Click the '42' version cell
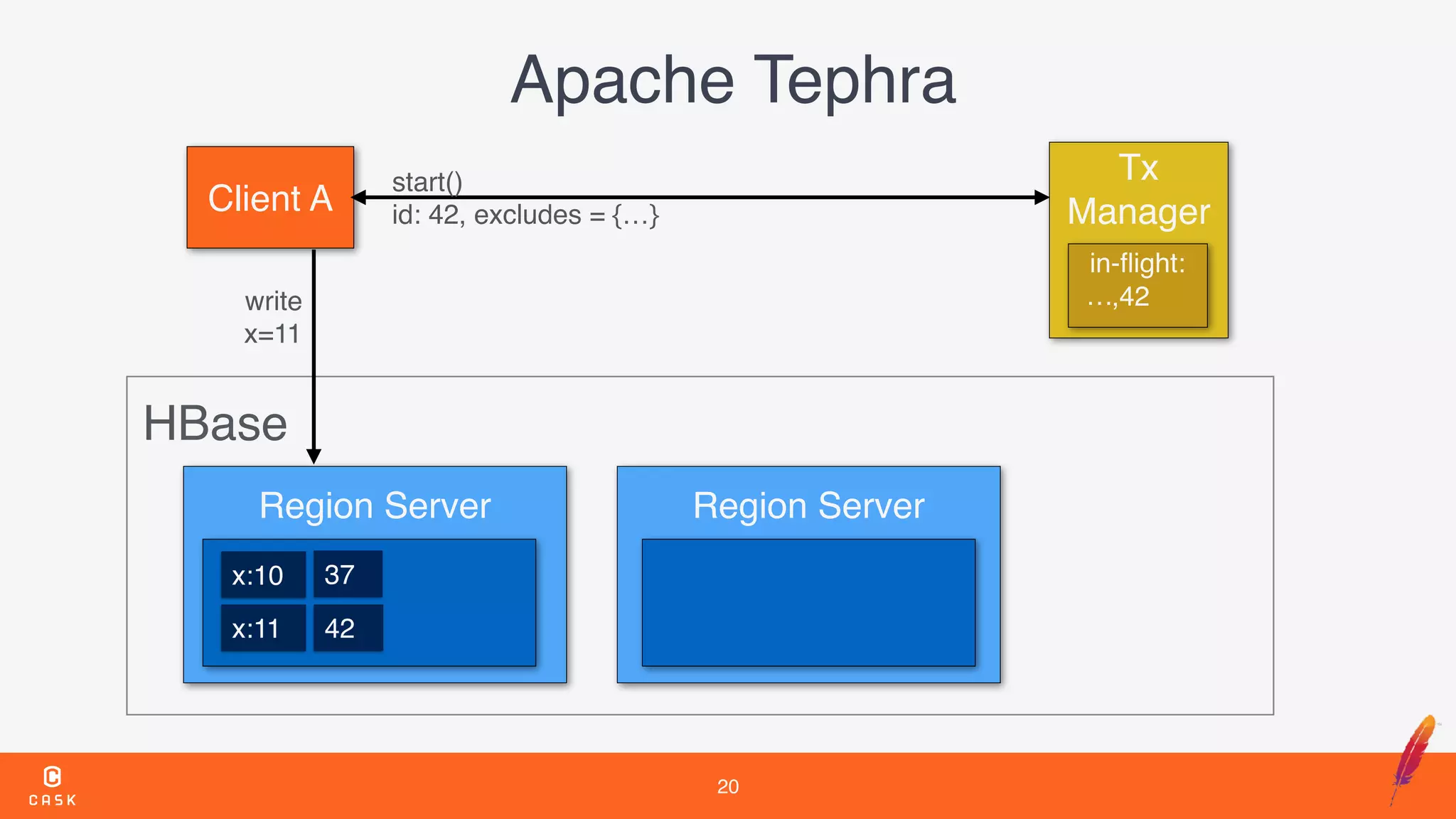The width and height of the screenshot is (1456, 819). tap(348, 628)
